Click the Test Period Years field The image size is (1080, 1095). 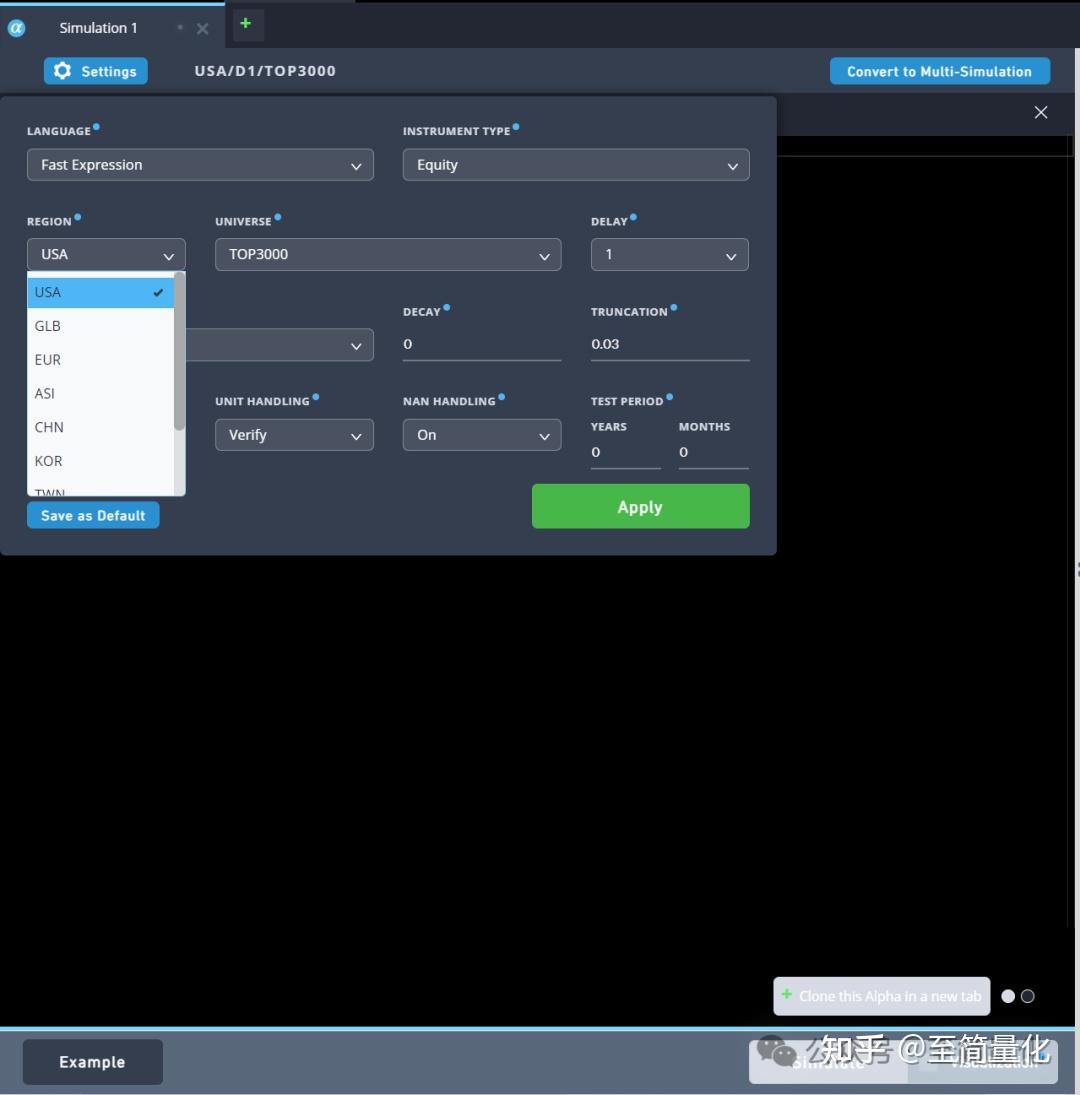coord(626,453)
